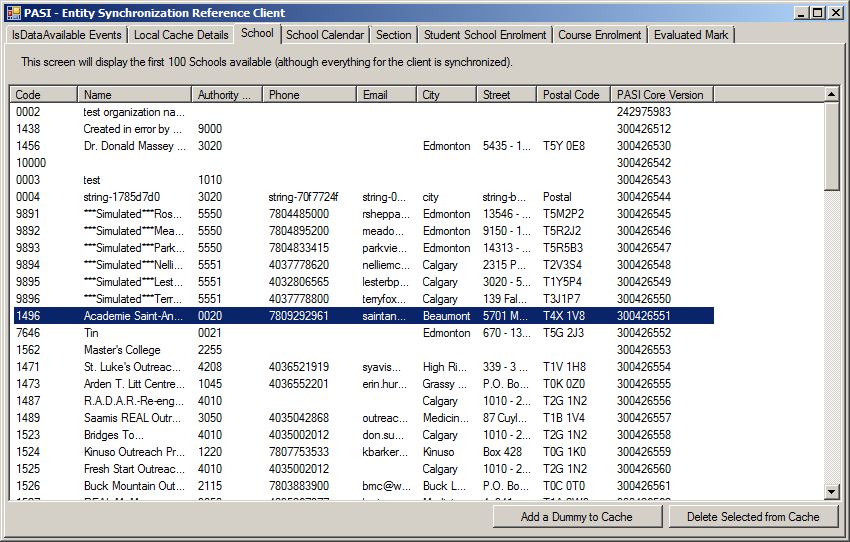850x542 pixels.
Task: Click the PASI application icon in title bar
Action: pos(13,13)
